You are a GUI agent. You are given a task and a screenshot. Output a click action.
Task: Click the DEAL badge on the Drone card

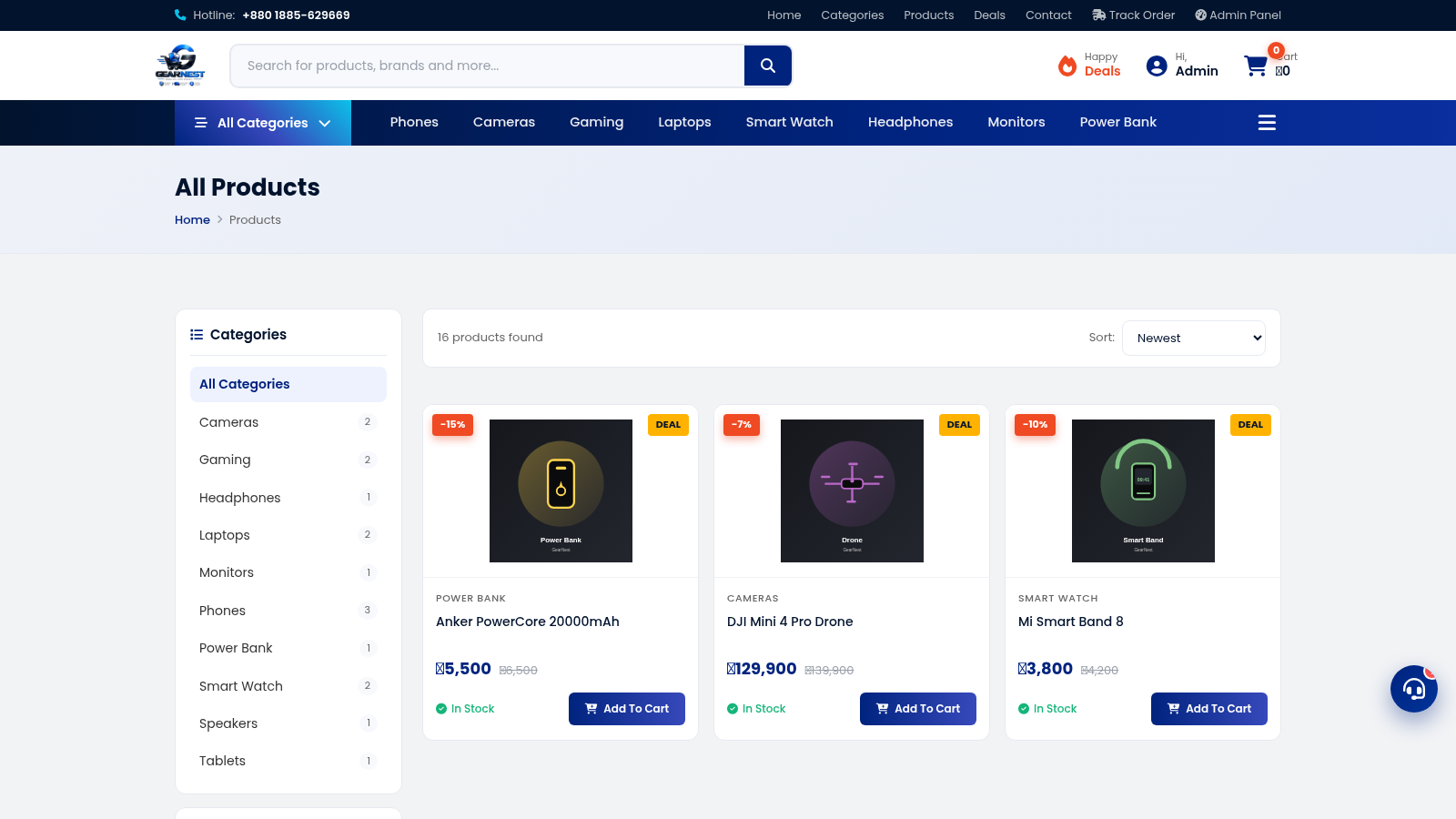click(959, 425)
